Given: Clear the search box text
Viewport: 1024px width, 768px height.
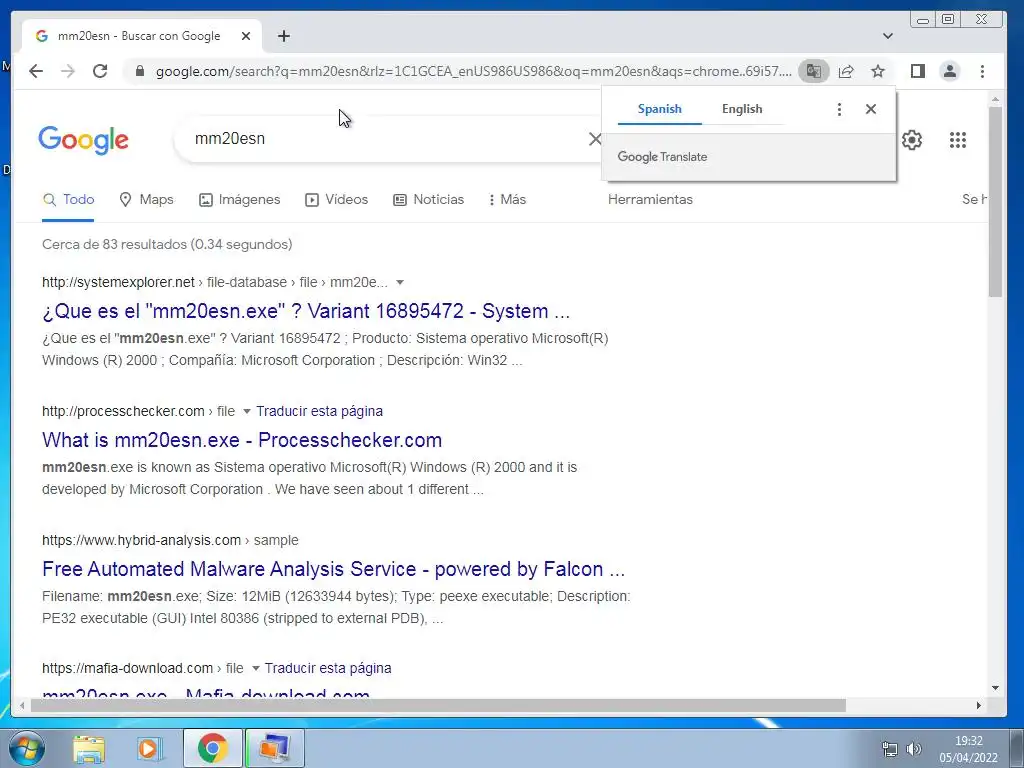Looking at the screenshot, I should pos(594,138).
